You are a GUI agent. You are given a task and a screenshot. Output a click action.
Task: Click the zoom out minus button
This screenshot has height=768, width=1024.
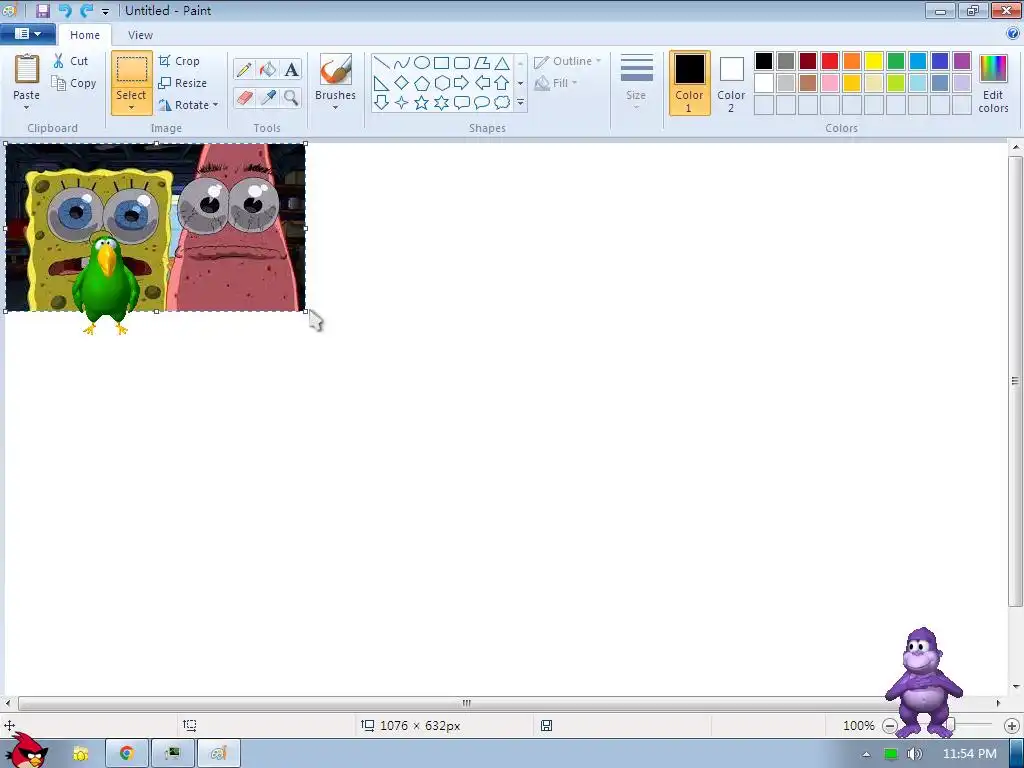click(889, 726)
